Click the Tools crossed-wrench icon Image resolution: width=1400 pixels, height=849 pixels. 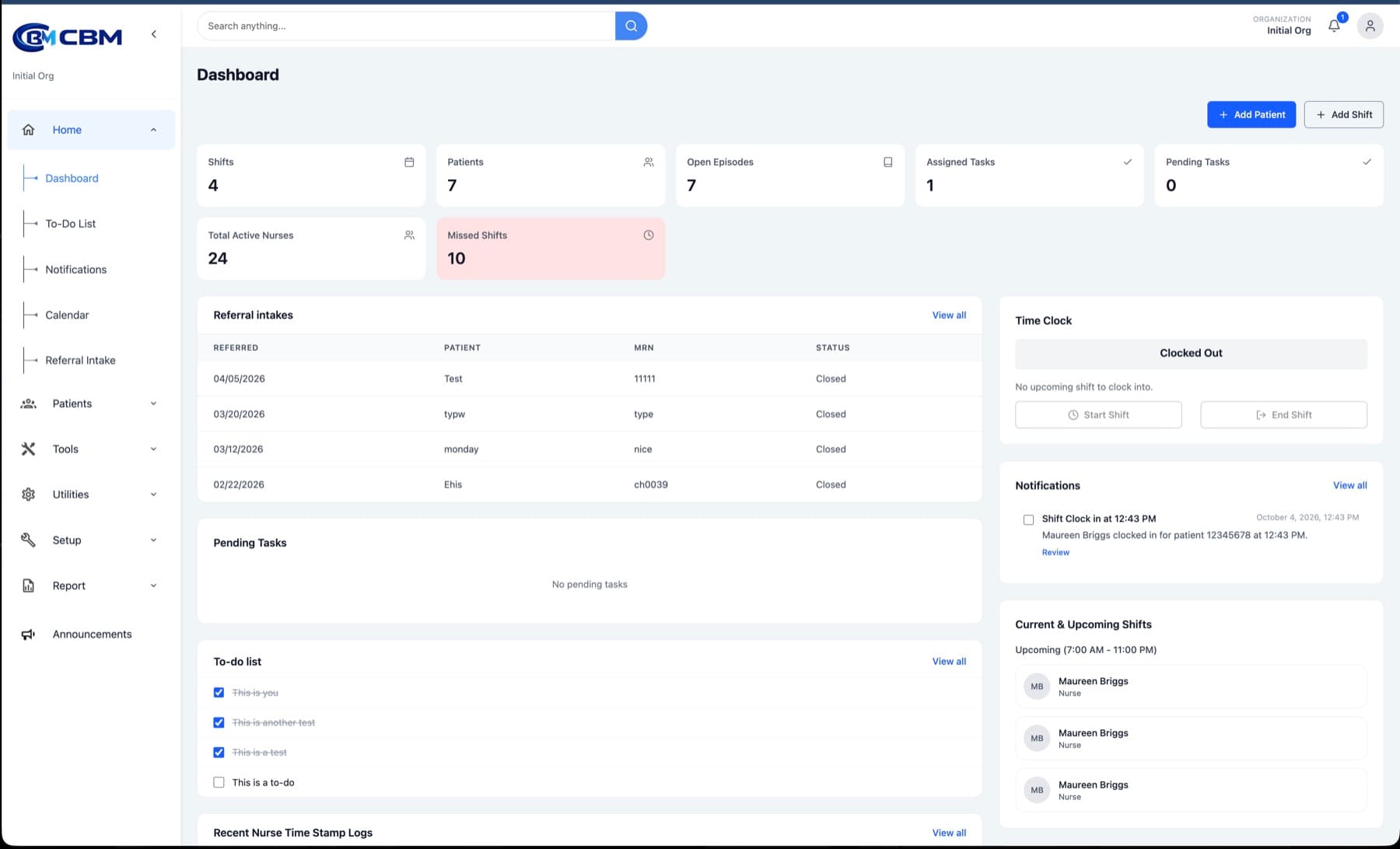coord(29,449)
